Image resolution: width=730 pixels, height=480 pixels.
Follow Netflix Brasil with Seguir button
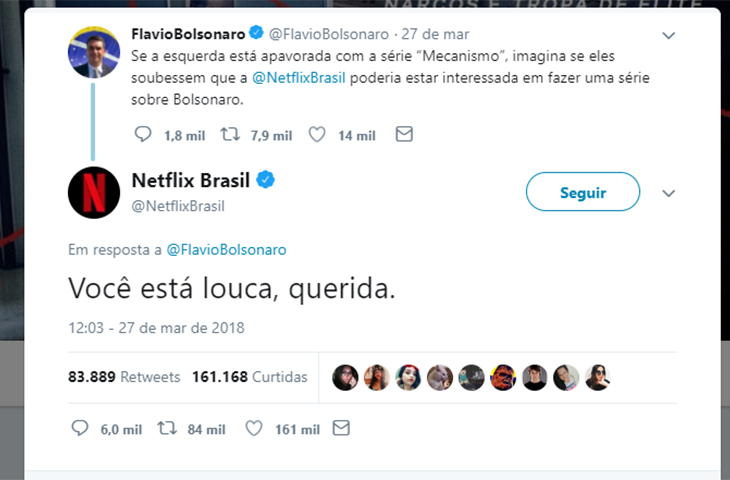[582, 192]
